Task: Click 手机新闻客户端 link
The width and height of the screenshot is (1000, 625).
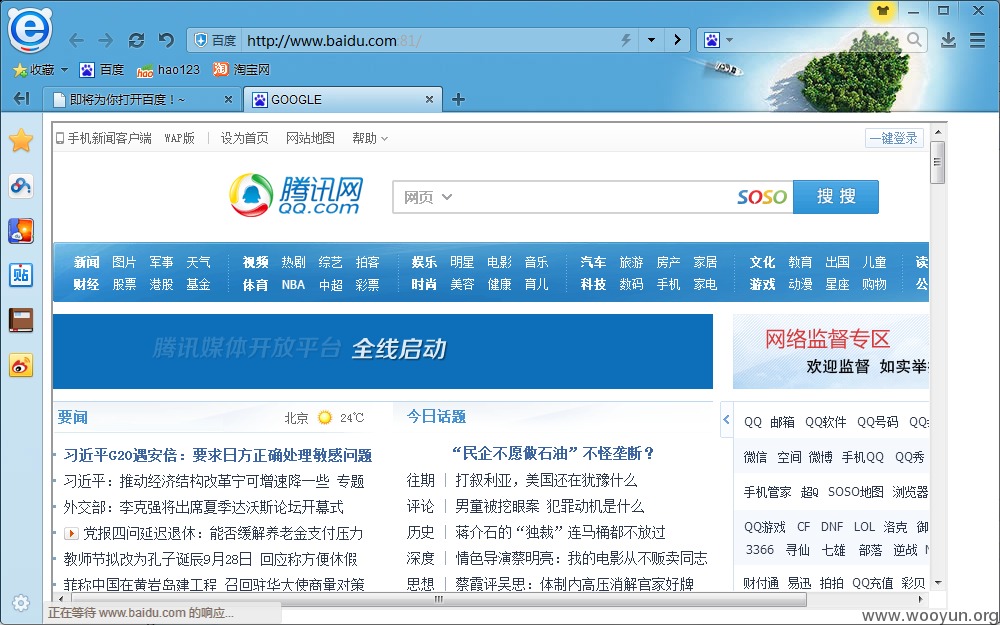Action: tap(104, 138)
